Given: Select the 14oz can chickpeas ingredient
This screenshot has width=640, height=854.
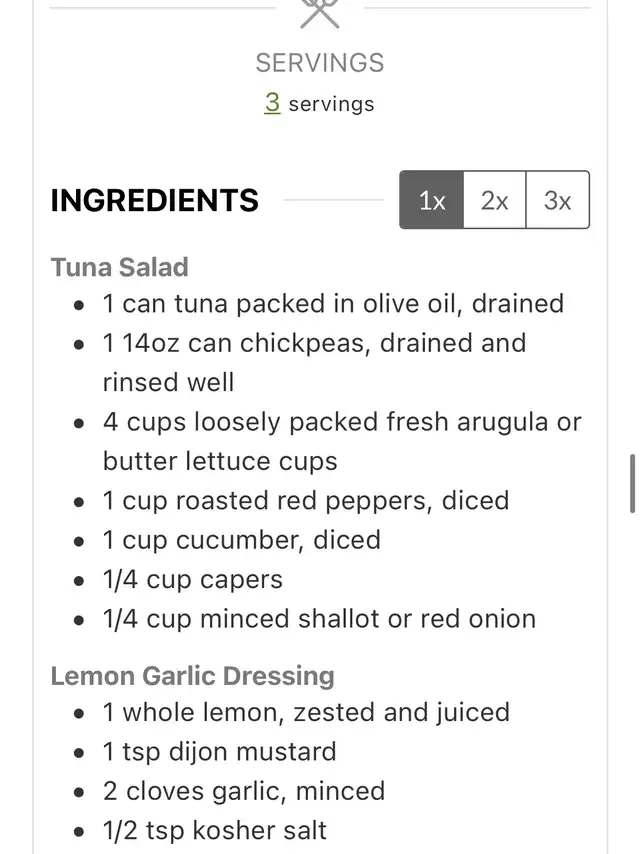Looking at the screenshot, I should (315, 363).
